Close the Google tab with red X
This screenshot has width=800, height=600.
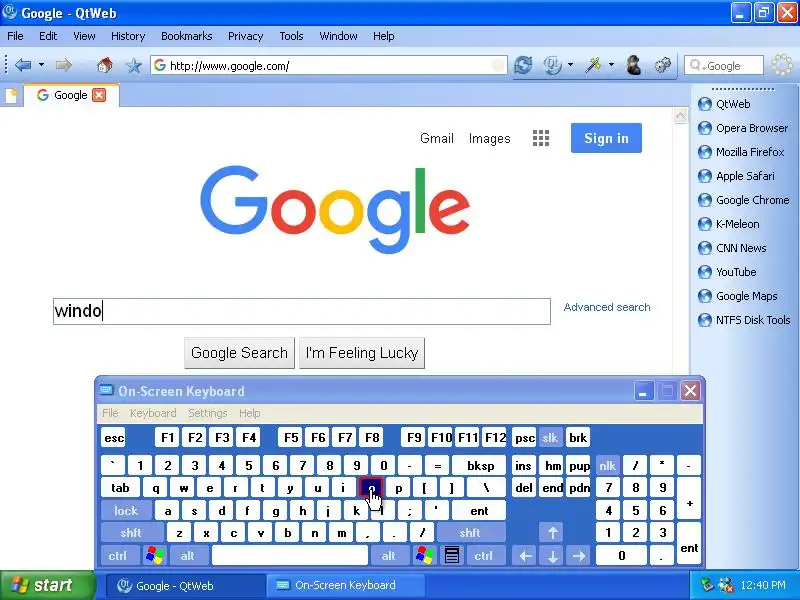pyautogui.click(x=99, y=95)
